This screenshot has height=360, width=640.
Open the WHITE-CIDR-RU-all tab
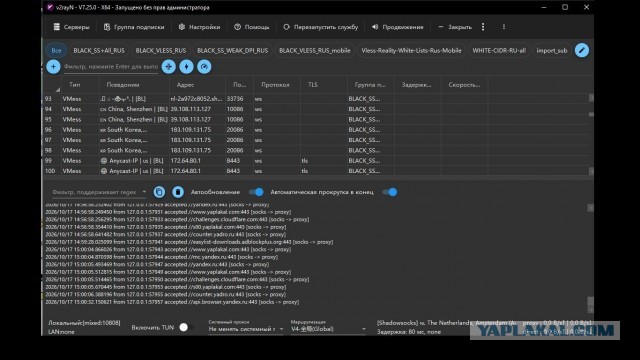click(x=499, y=51)
